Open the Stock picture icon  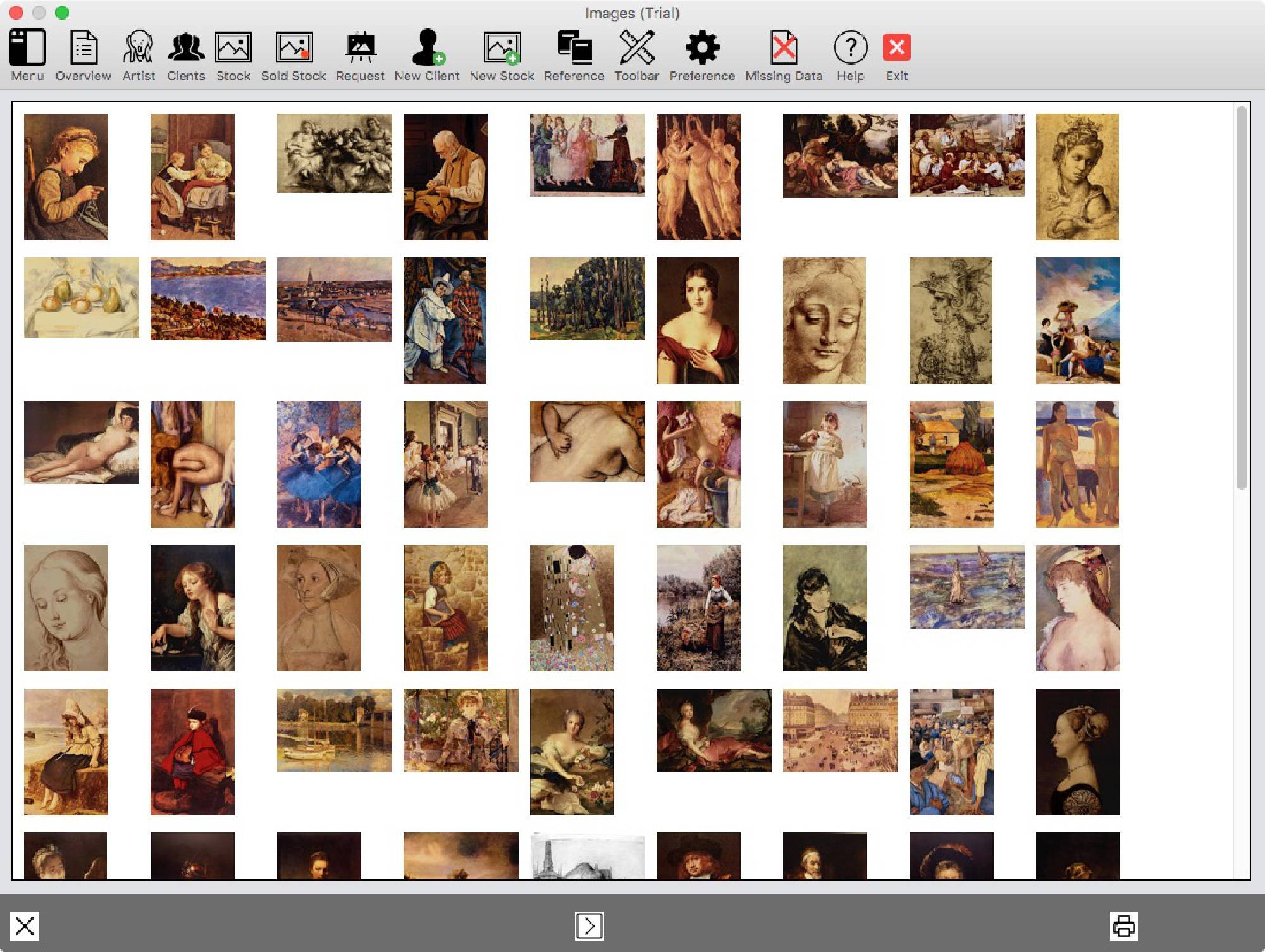click(233, 47)
